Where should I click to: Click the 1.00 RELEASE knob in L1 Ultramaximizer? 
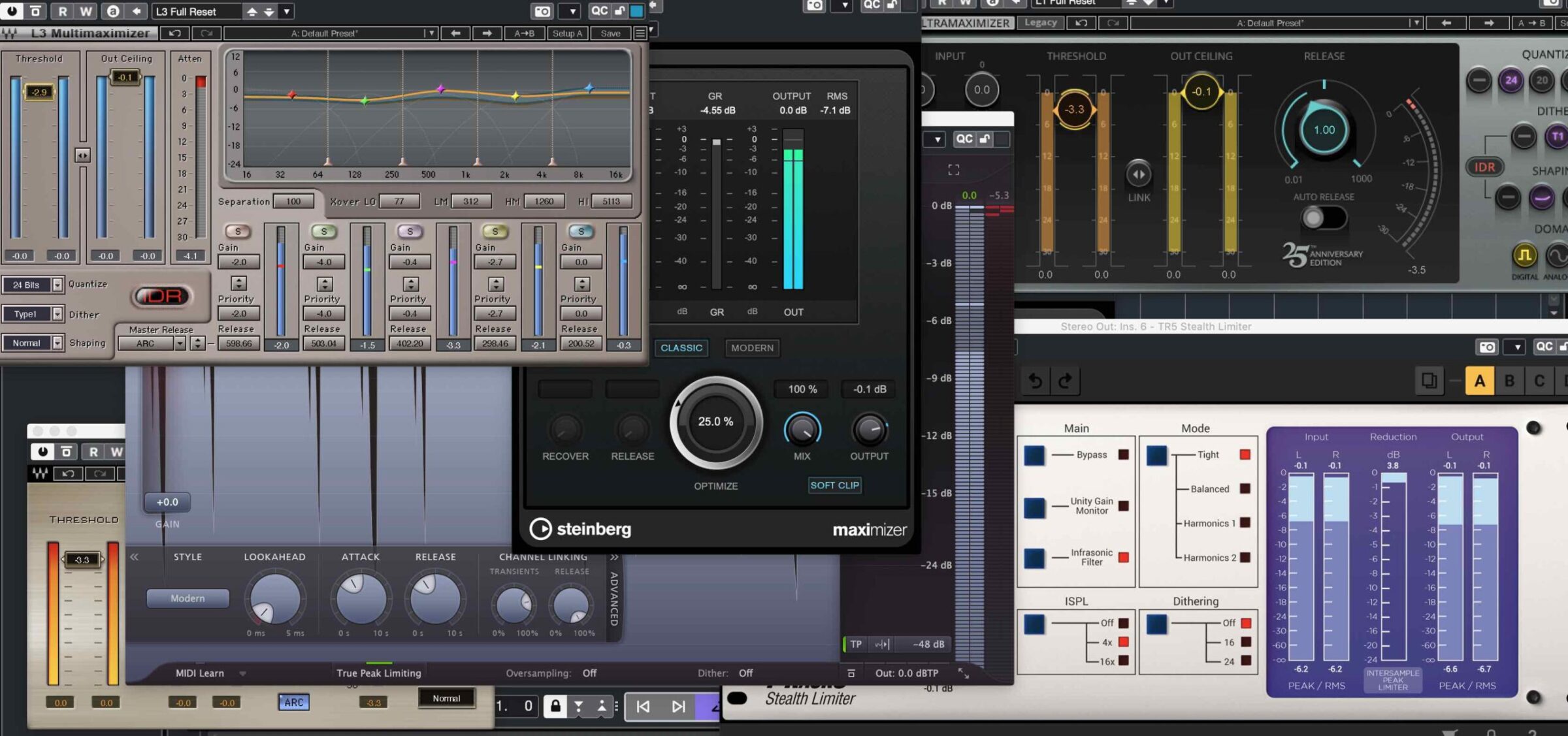tap(1324, 130)
